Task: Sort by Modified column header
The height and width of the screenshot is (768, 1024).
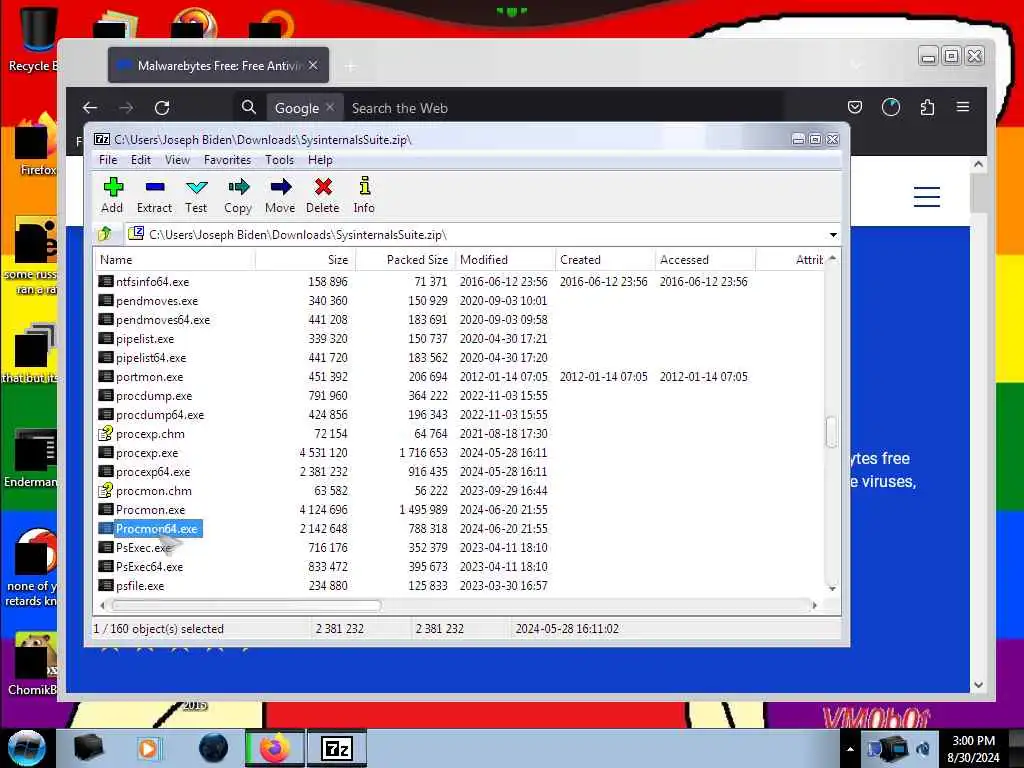Action: pyautogui.click(x=505, y=260)
